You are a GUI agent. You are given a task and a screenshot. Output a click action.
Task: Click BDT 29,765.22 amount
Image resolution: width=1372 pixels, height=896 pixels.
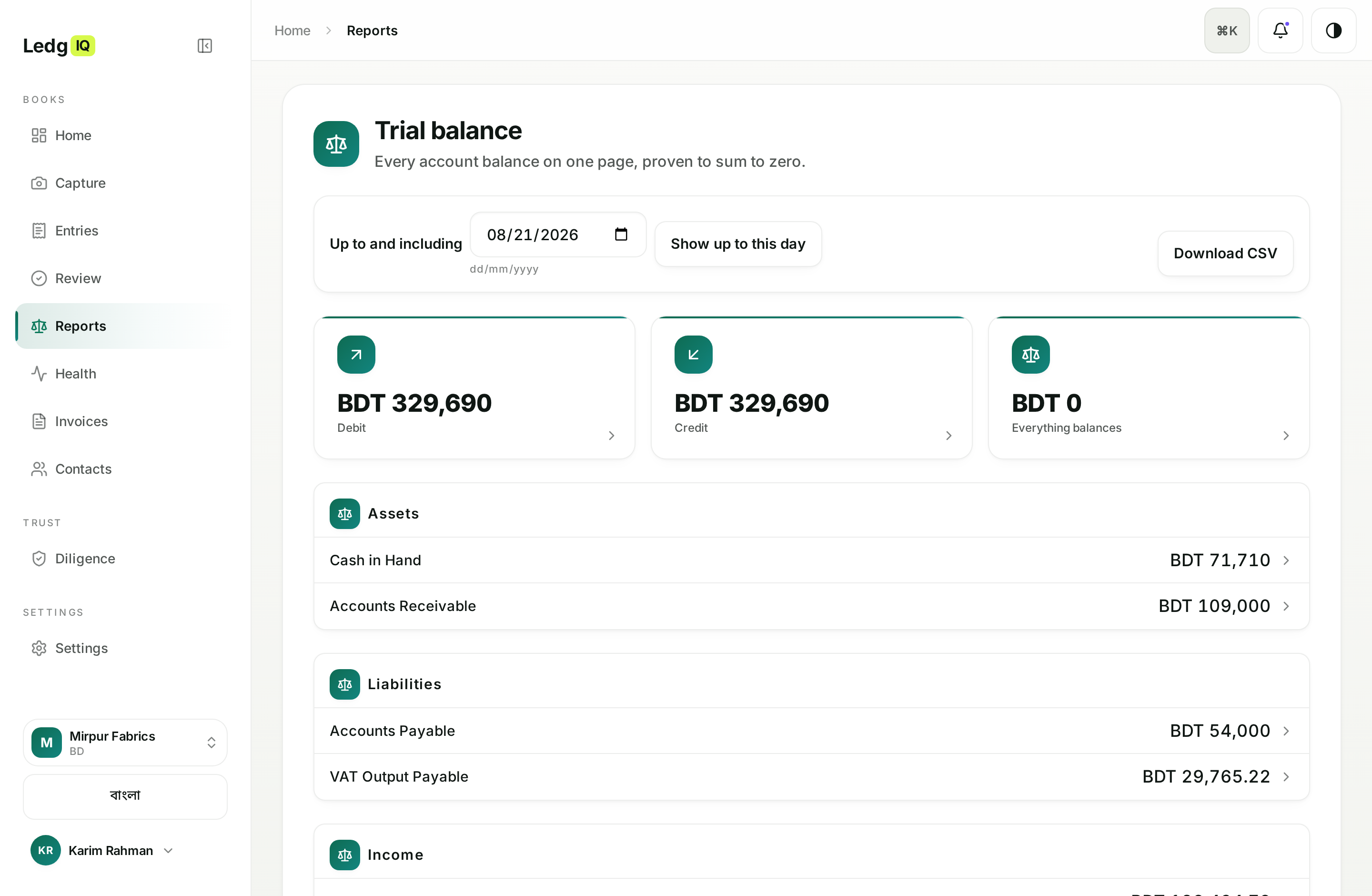(x=1206, y=777)
